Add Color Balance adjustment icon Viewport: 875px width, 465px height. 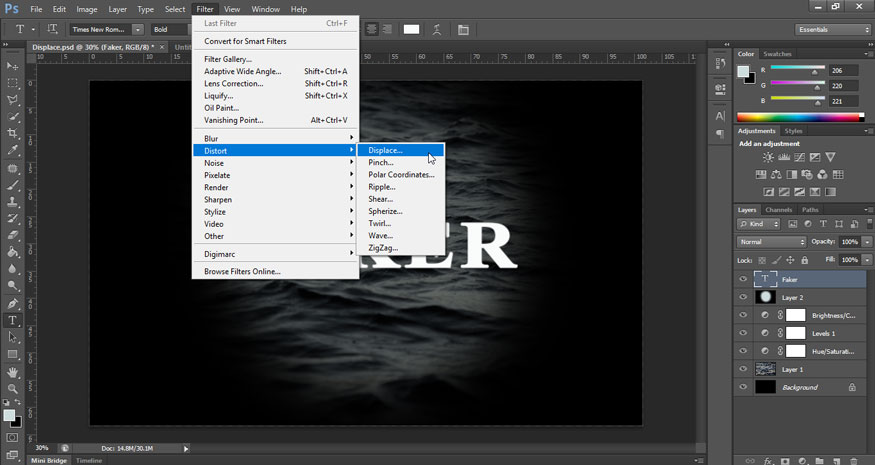776,175
